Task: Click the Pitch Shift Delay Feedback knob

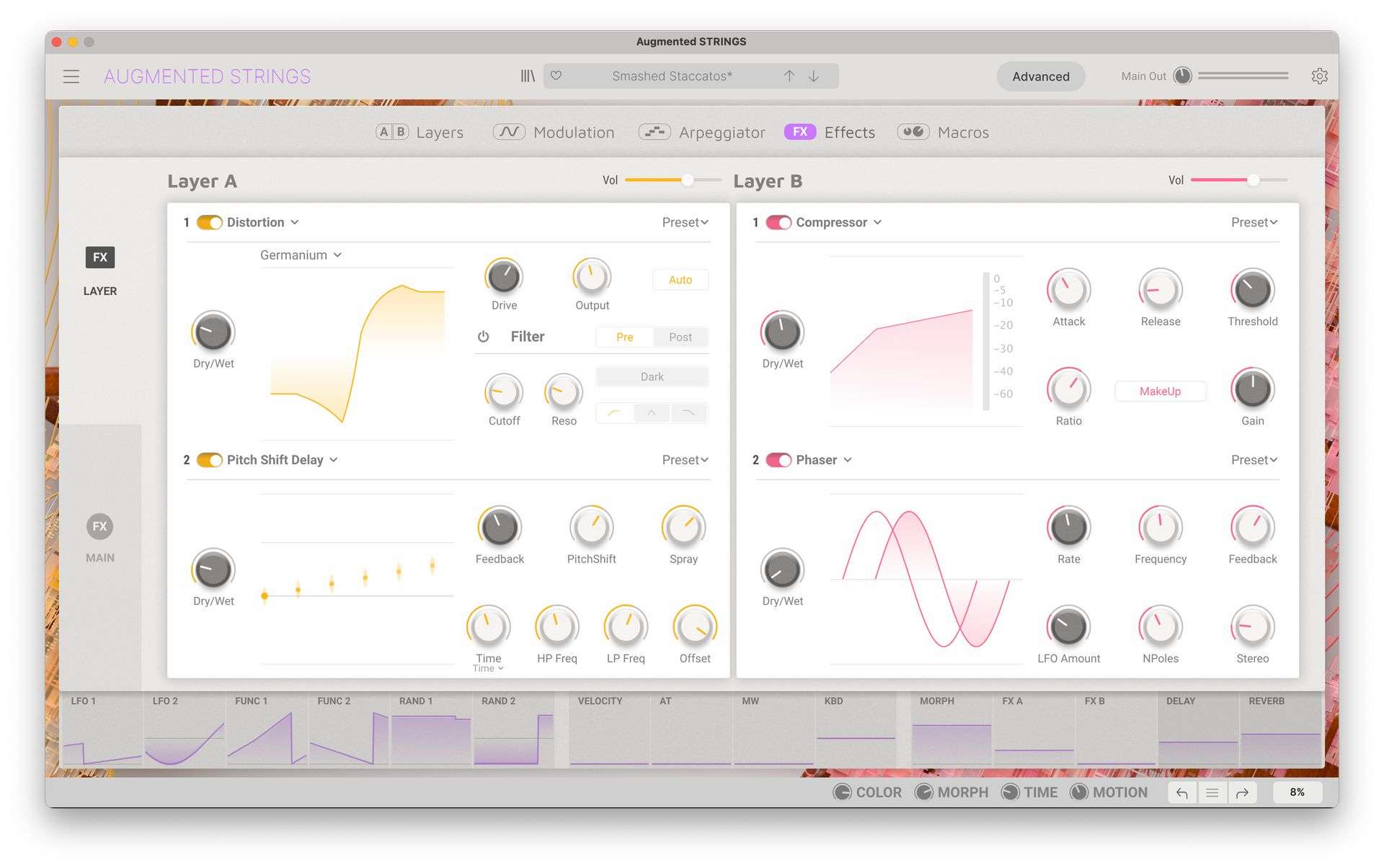Action: click(500, 527)
